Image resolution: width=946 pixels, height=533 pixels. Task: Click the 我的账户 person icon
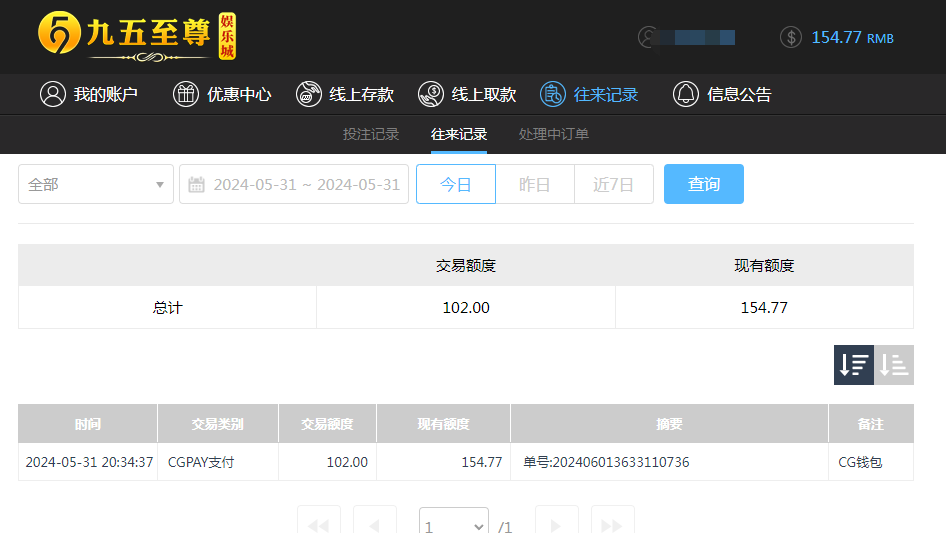(x=52, y=94)
